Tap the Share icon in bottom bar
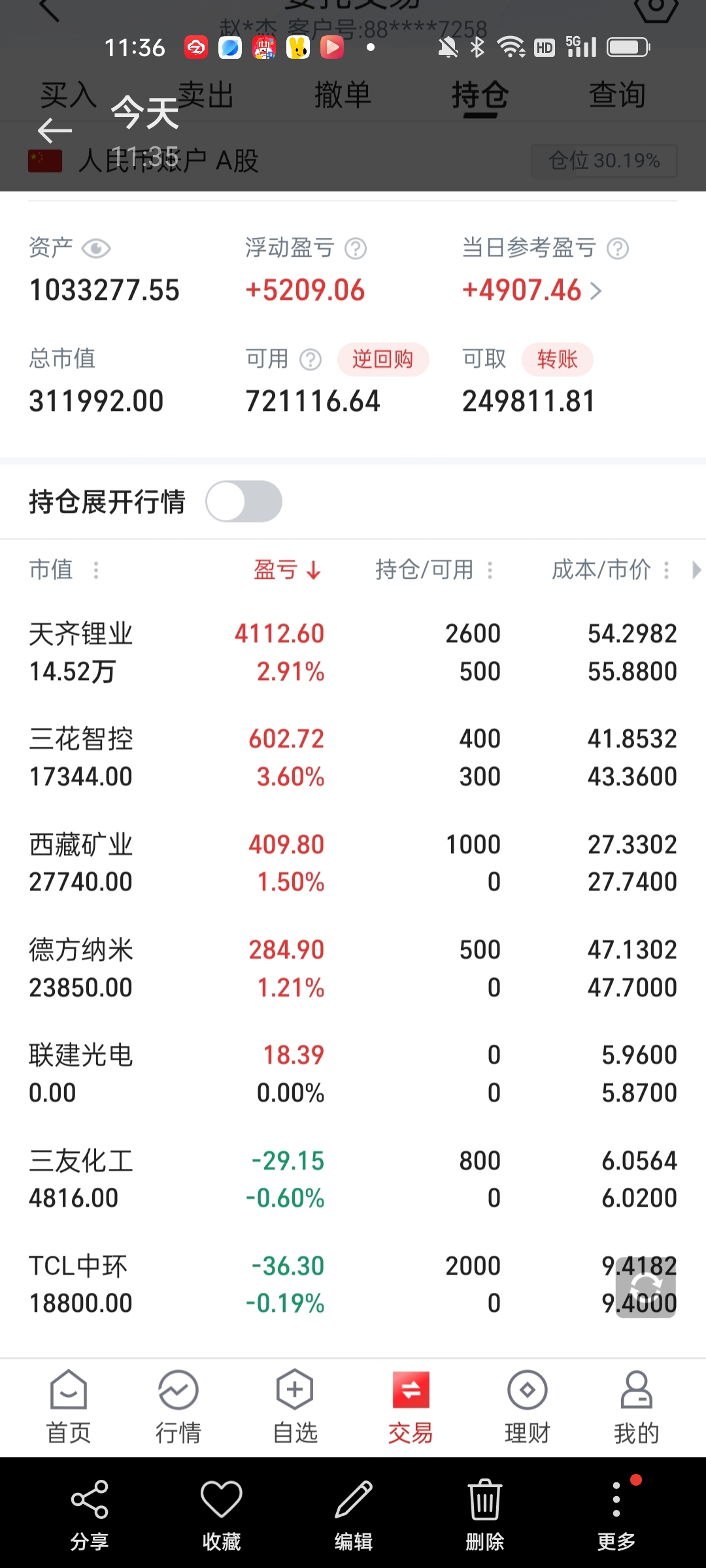 90,1500
